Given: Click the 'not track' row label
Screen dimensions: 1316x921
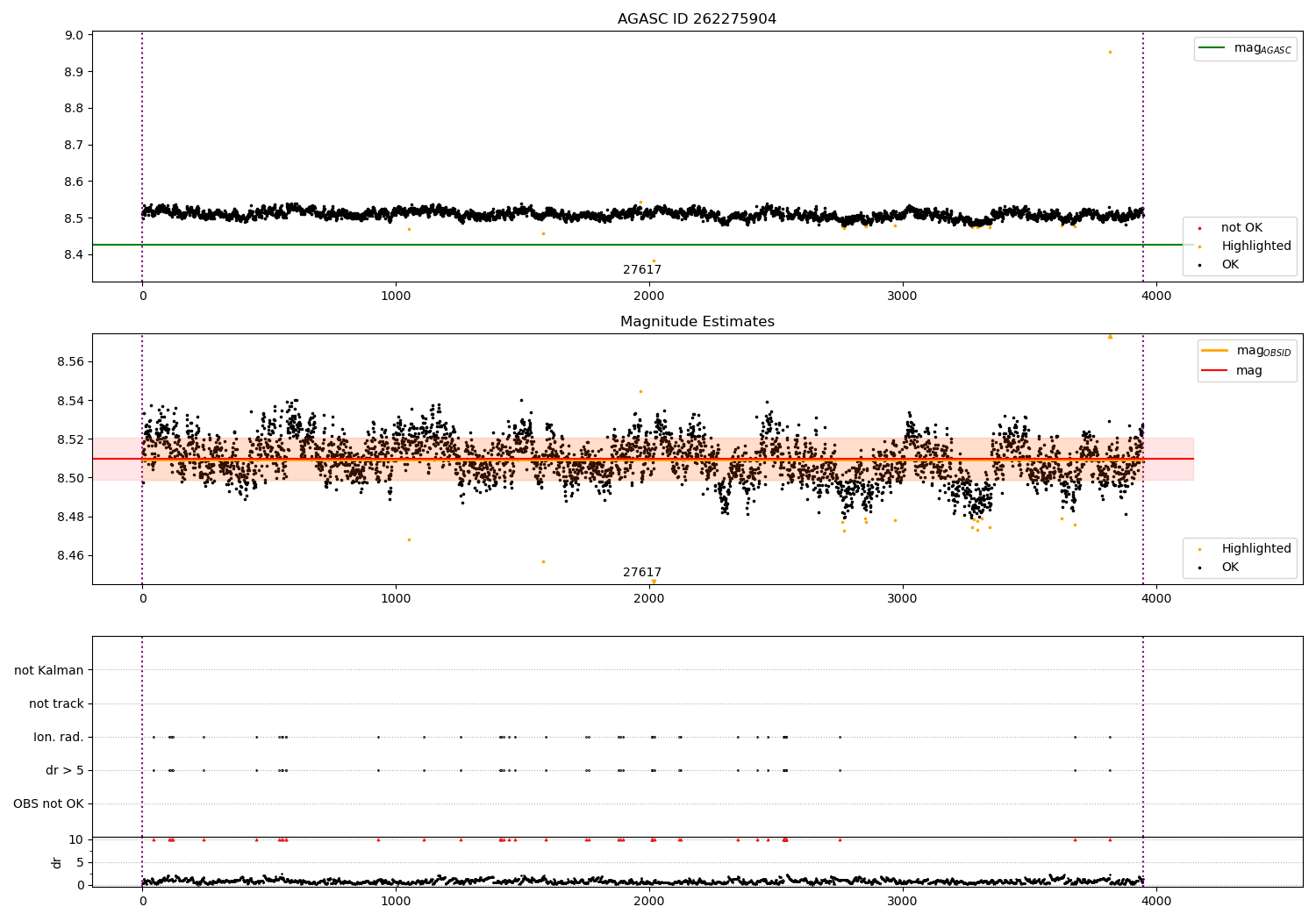Looking at the screenshot, I should [x=56, y=703].
